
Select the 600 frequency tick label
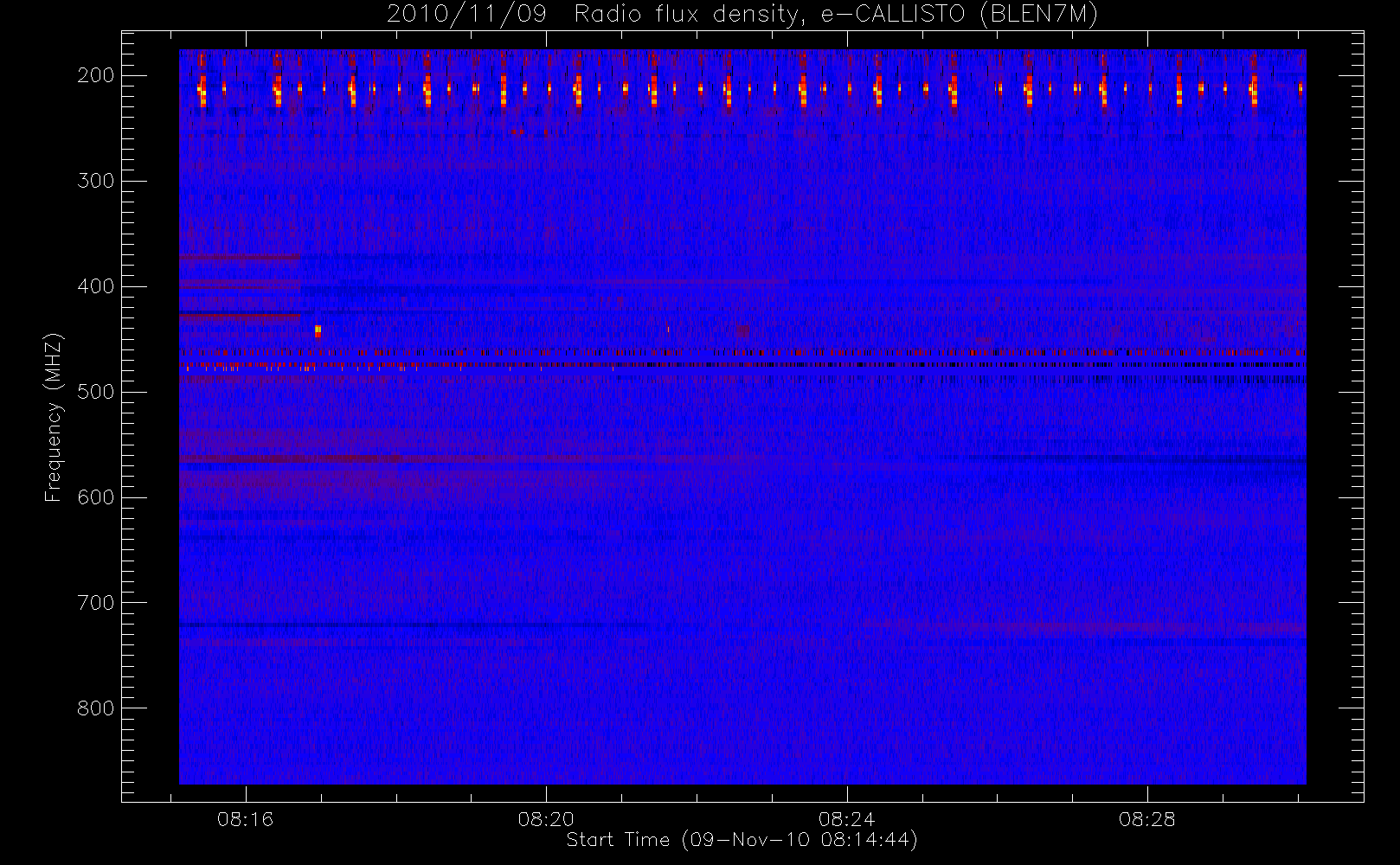(x=95, y=497)
